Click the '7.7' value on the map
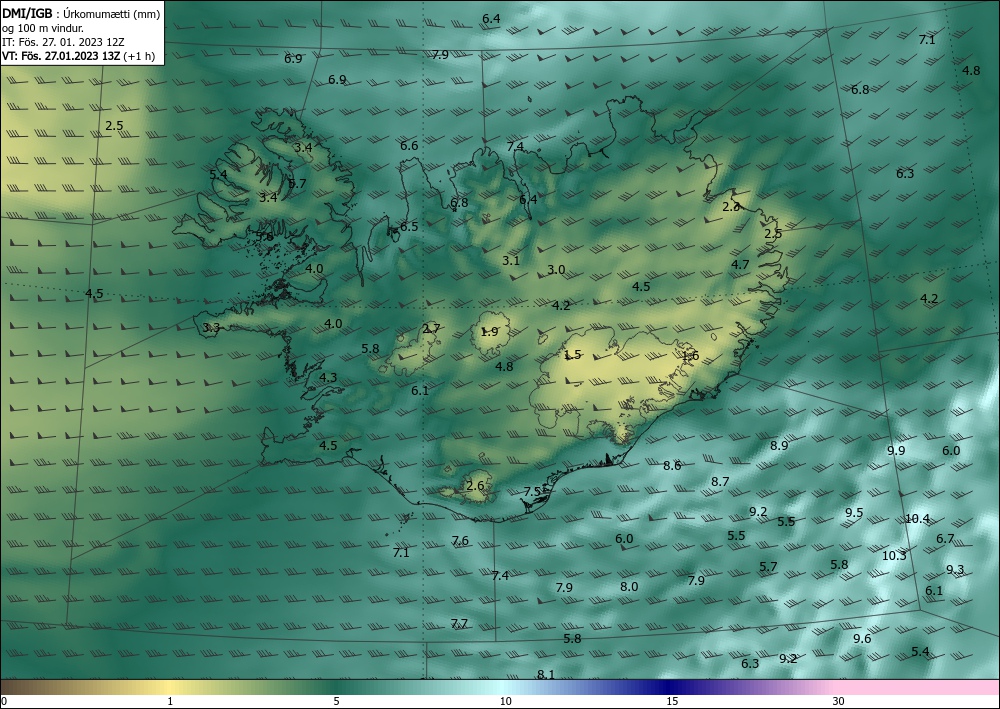1000x709 pixels. pyautogui.click(x=459, y=624)
